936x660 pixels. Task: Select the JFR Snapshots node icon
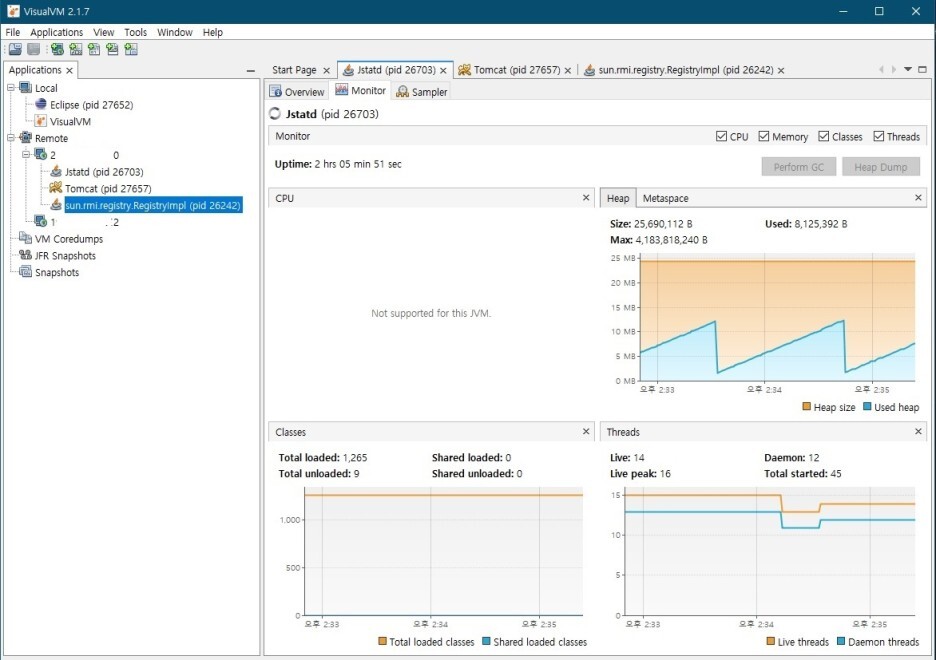click(x=25, y=255)
